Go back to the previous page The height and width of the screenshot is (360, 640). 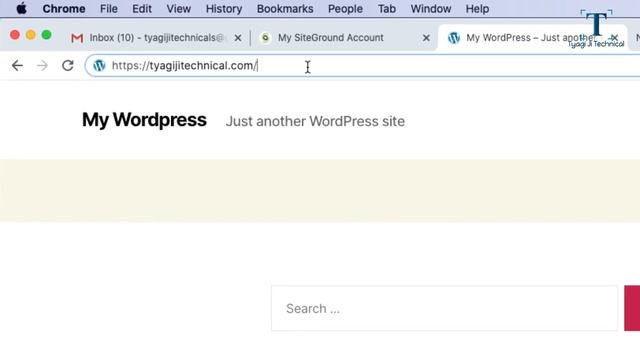(x=17, y=65)
